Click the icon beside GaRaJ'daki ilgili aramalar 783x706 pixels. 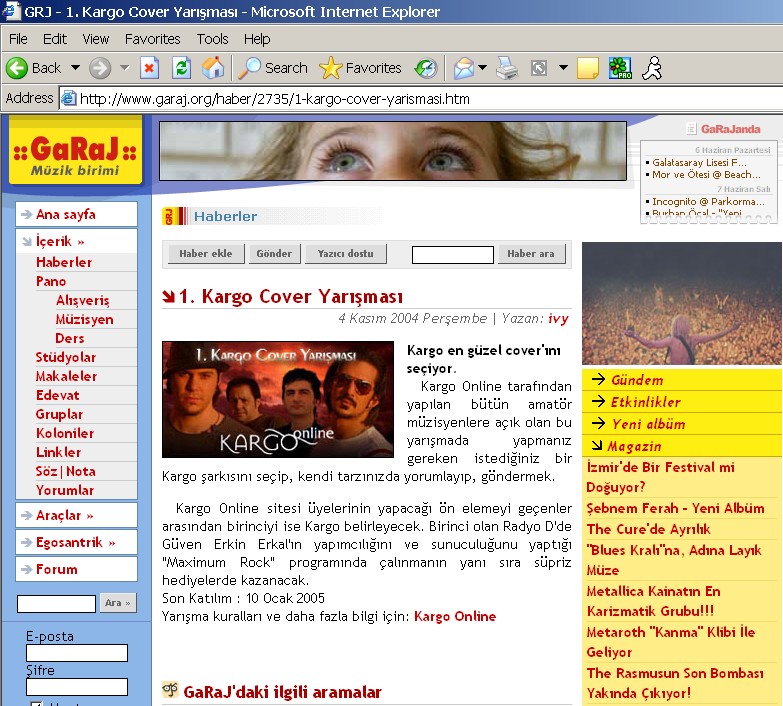(170, 690)
